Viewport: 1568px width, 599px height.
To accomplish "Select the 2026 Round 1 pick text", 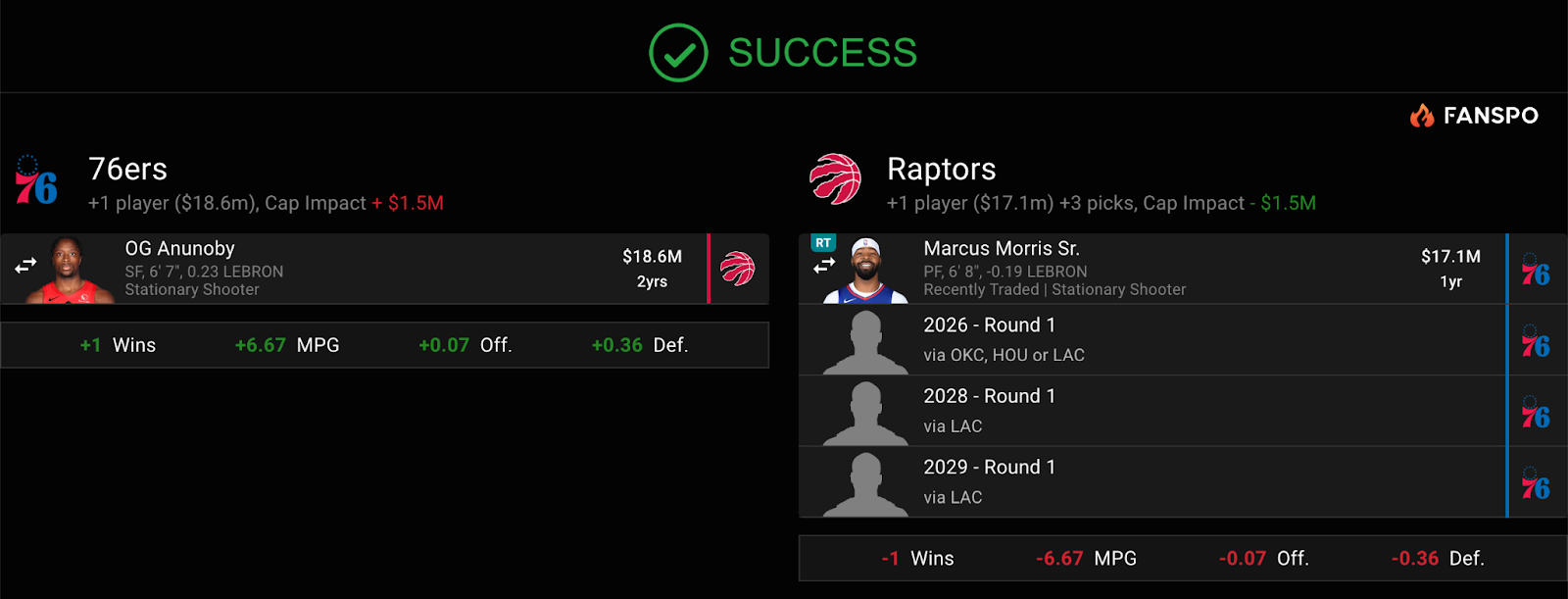I will coord(989,325).
